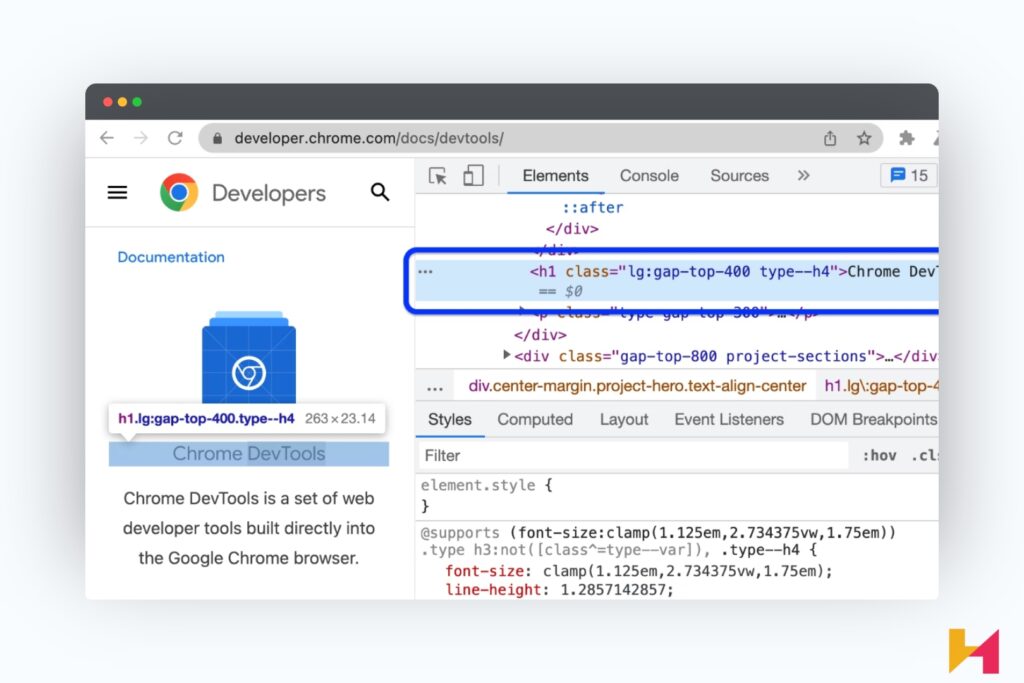Screen dimensions: 1024x683
Task: Open the hamburger navigation menu
Action: (117, 192)
